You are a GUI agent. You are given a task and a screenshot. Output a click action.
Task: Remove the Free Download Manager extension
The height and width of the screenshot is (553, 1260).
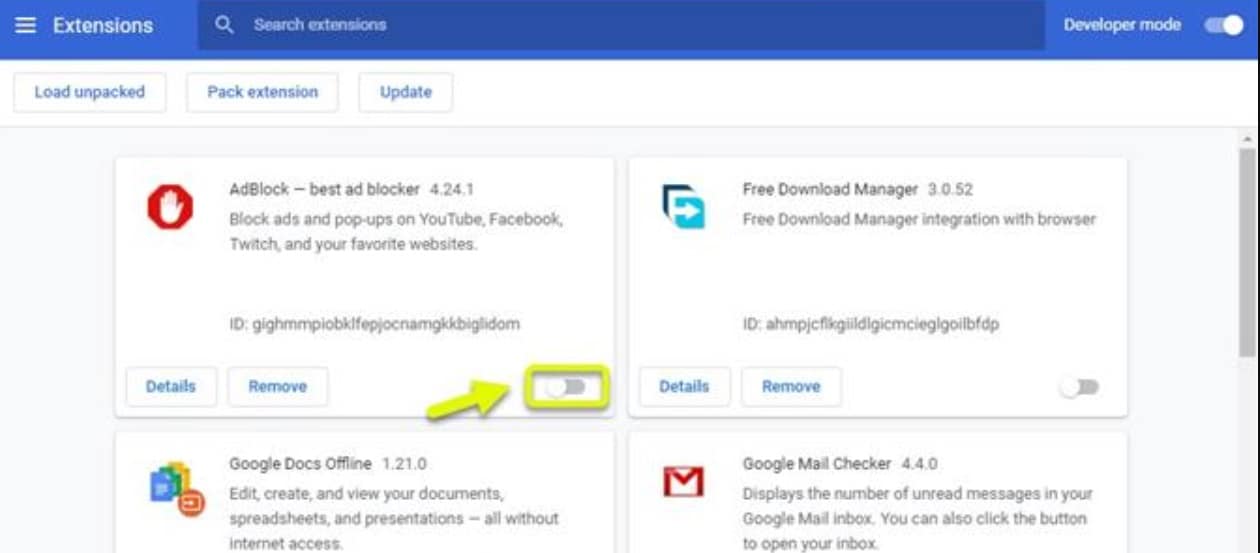(791, 386)
